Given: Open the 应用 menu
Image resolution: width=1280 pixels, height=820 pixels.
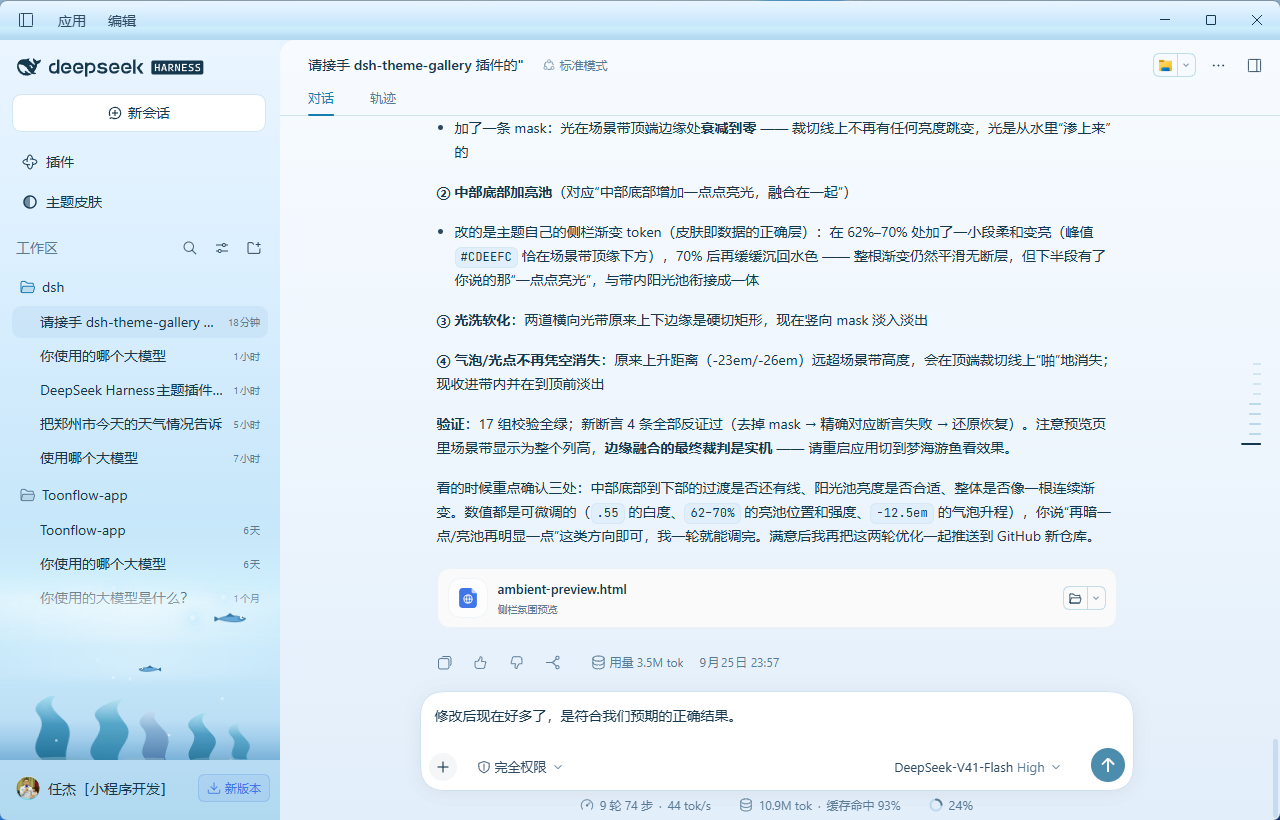Looking at the screenshot, I should (x=72, y=21).
